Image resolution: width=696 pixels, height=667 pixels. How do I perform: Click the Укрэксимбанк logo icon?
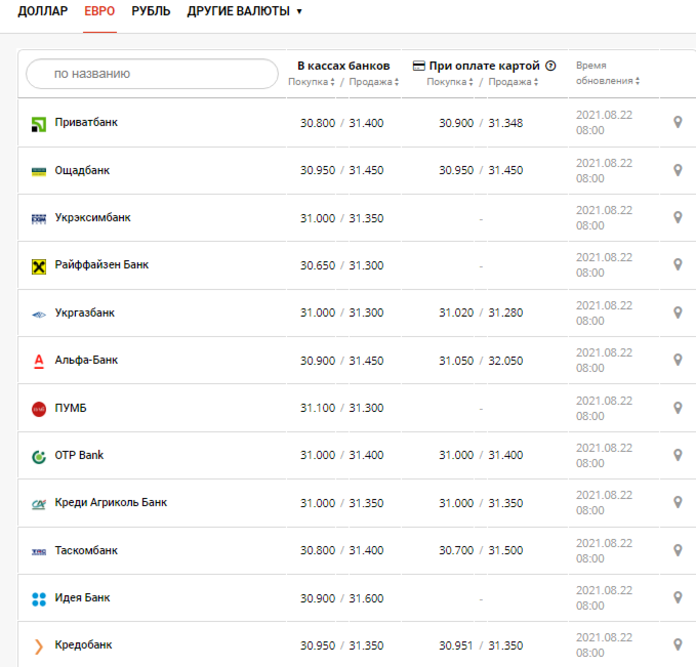pos(39,219)
